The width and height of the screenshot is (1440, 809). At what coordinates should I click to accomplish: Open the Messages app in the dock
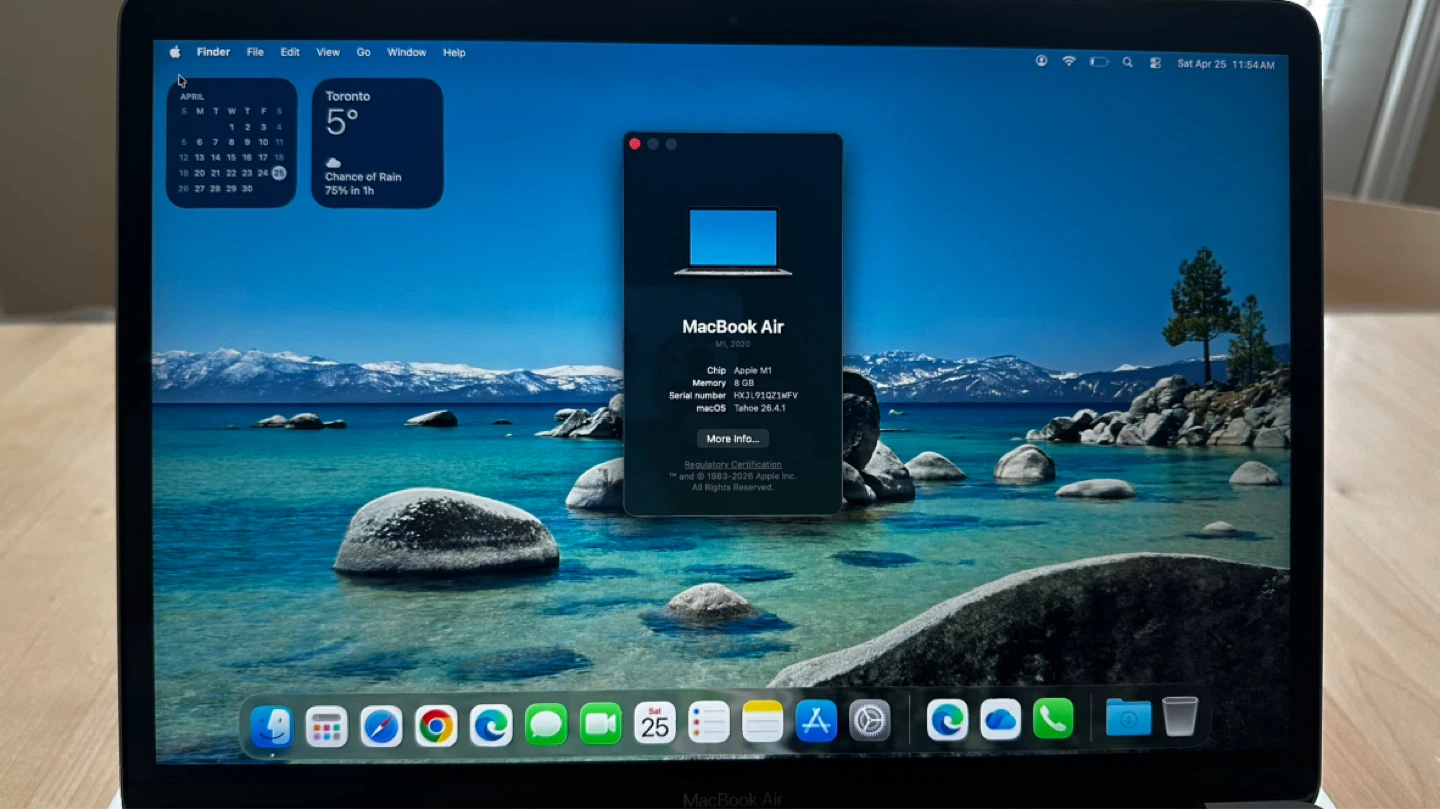(546, 724)
